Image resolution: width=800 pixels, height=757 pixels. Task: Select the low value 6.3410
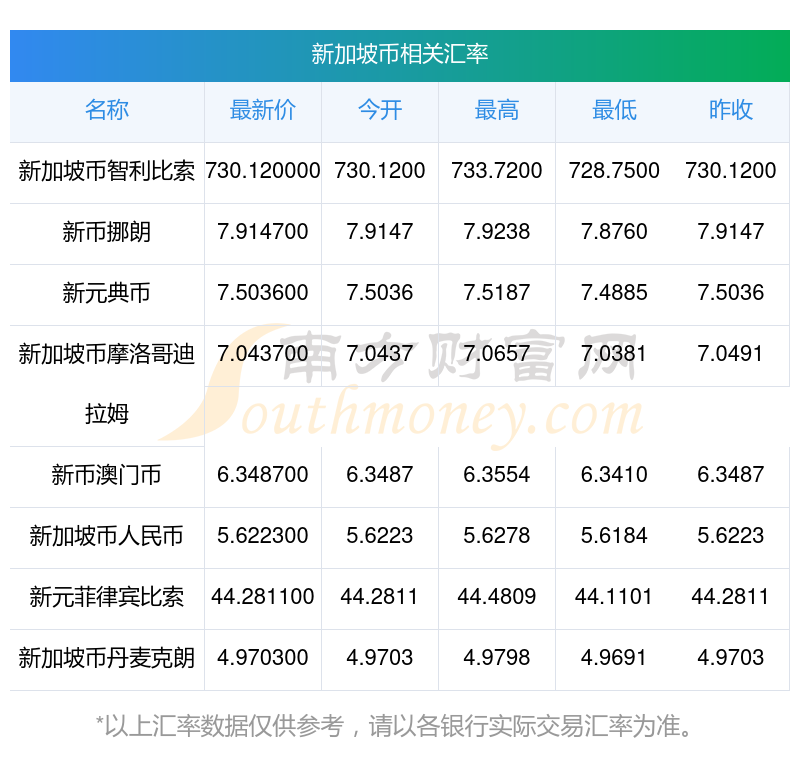tap(614, 475)
